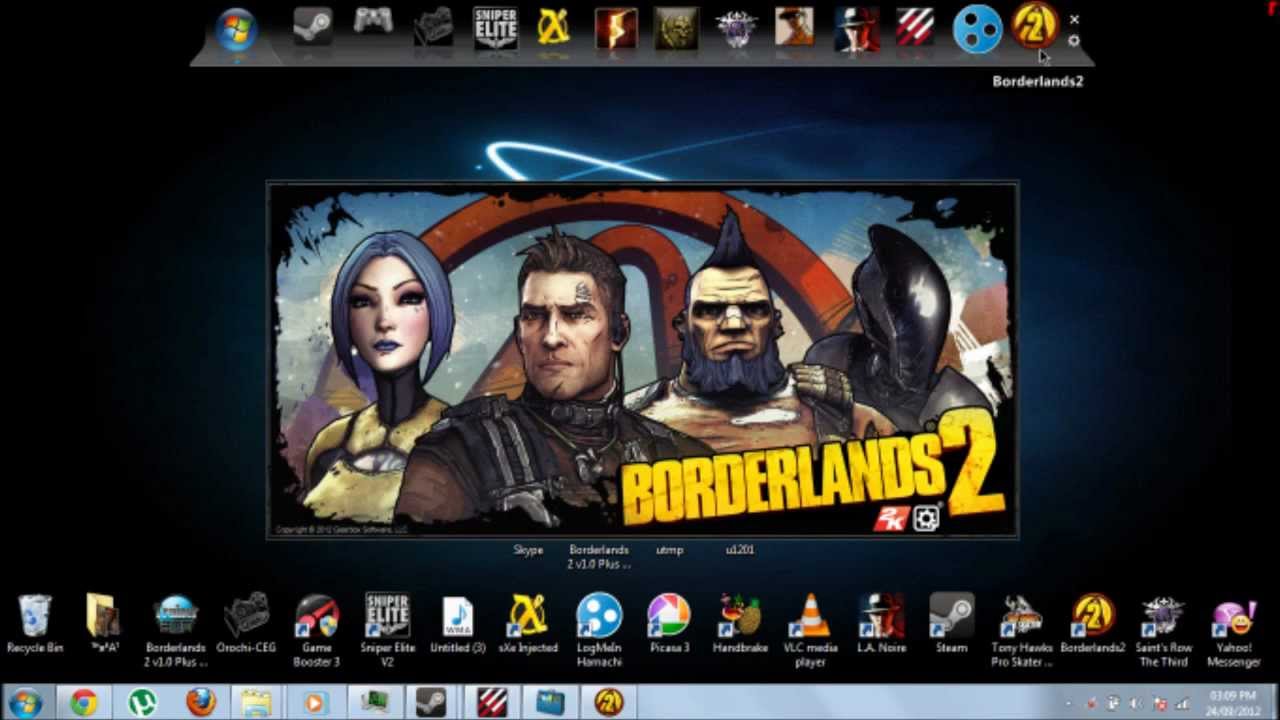The height and width of the screenshot is (720, 1280).
Task: Show hidden system tray icons
Action: pos(1070,703)
